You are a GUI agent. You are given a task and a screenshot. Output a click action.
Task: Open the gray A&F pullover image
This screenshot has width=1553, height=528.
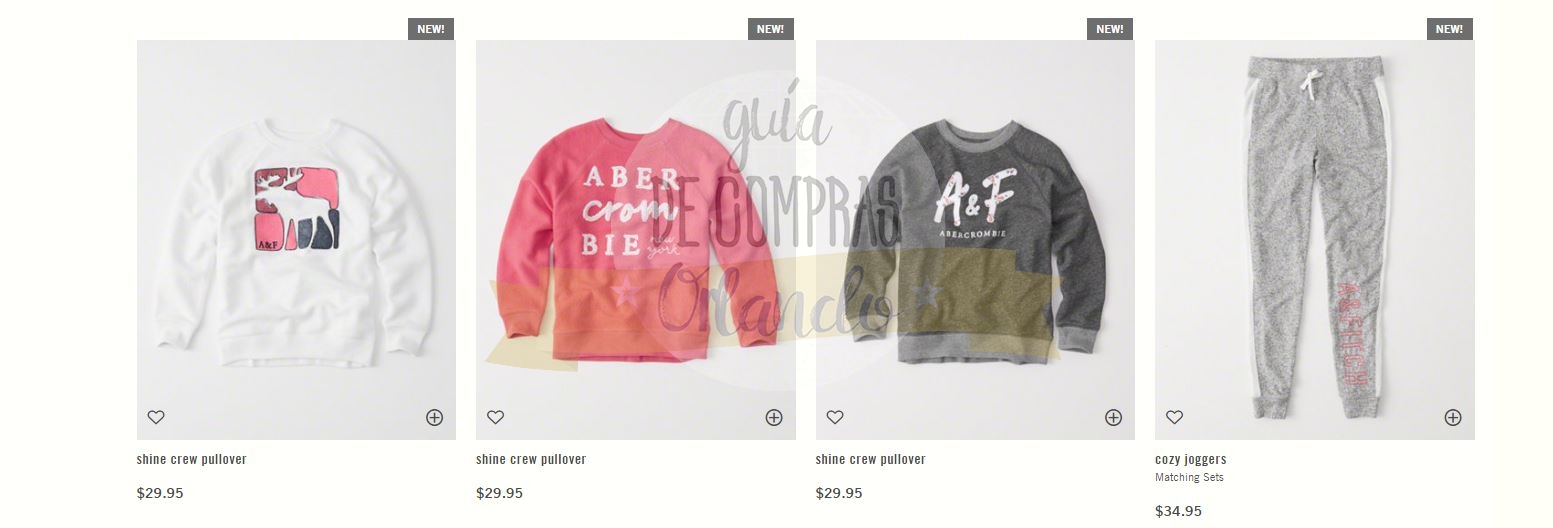point(975,240)
